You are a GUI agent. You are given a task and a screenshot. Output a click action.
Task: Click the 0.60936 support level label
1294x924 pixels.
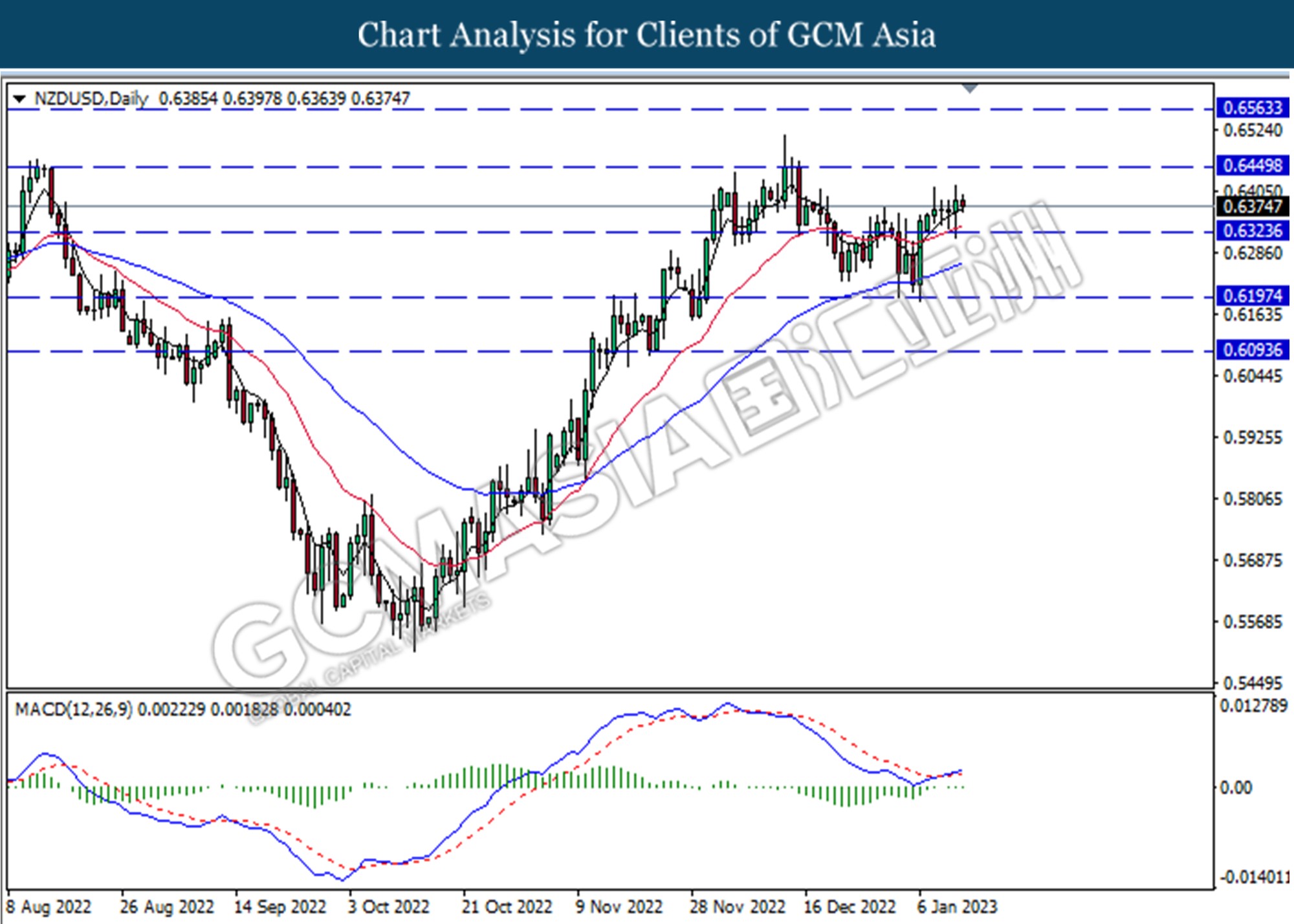pos(1253,350)
